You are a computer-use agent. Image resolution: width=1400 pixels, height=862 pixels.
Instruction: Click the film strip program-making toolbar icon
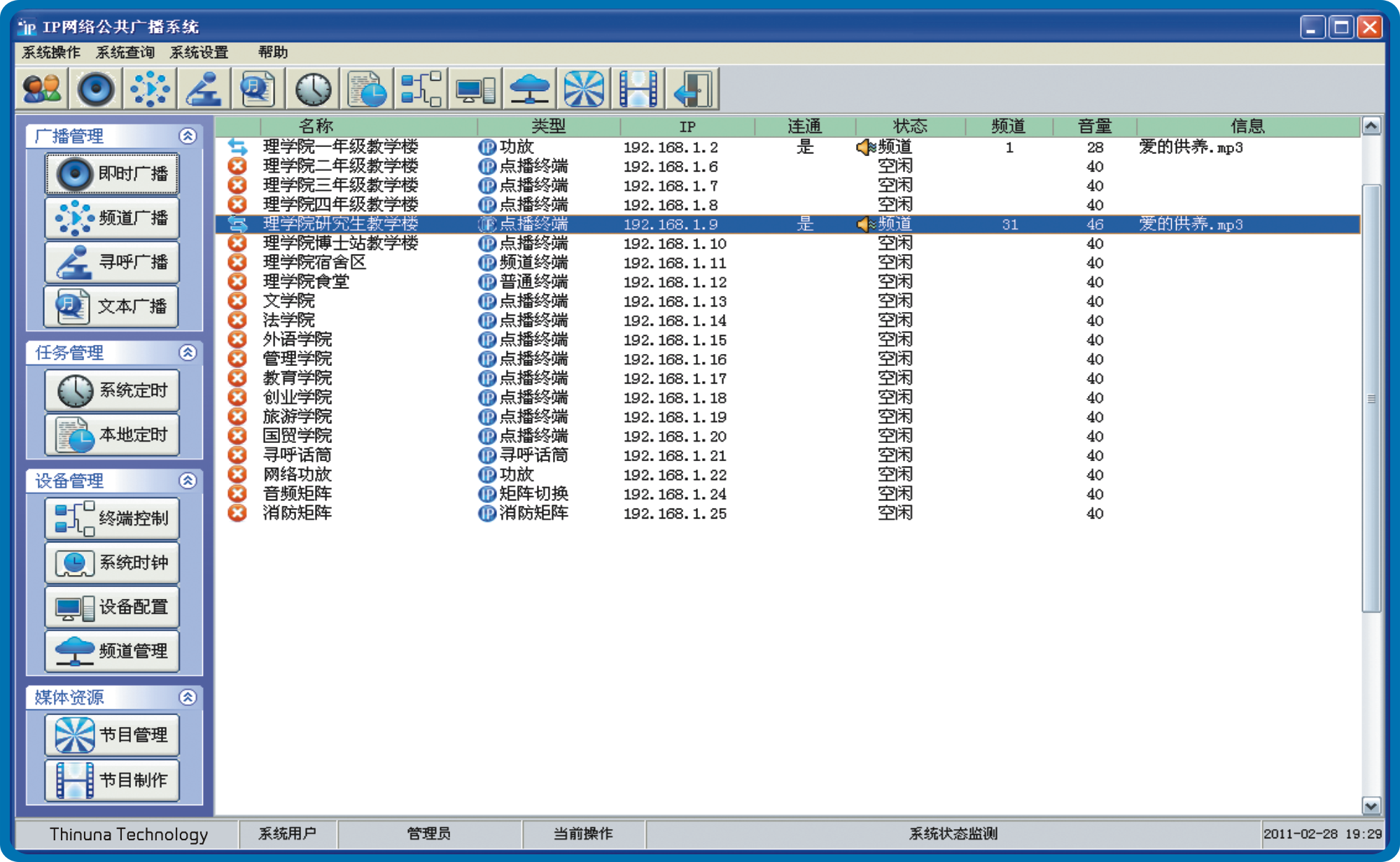(638, 89)
